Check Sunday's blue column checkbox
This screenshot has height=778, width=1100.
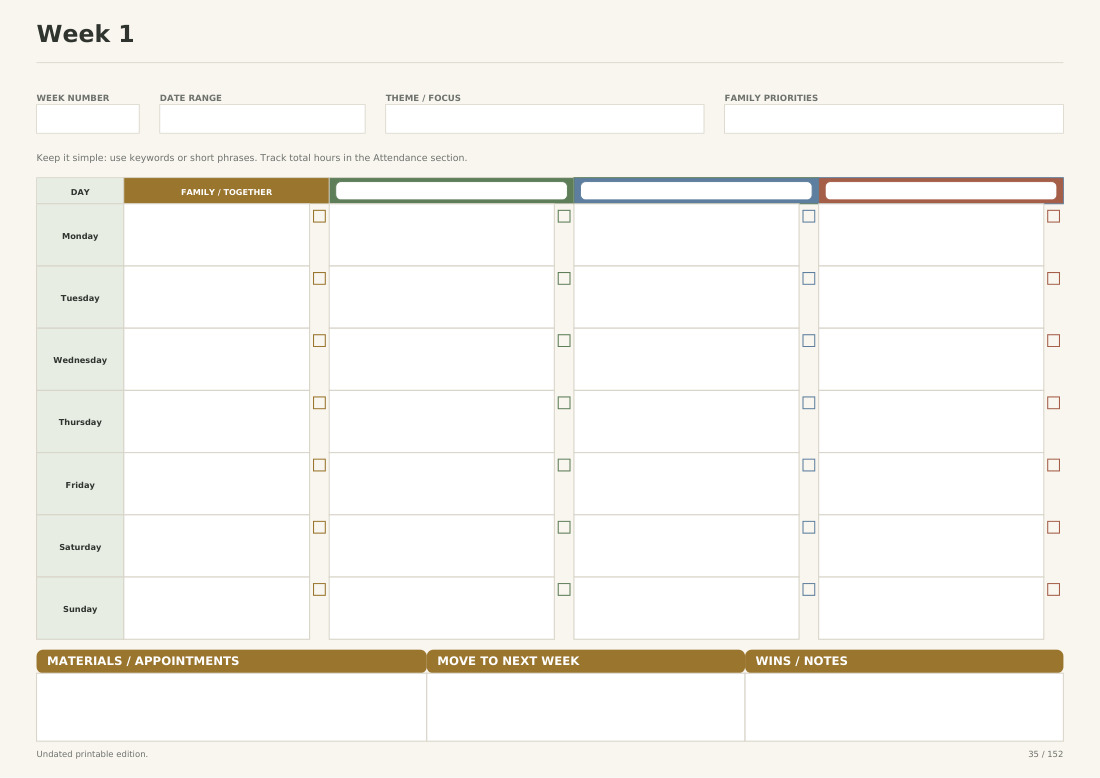pyautogui.click(x=809, y=589)
